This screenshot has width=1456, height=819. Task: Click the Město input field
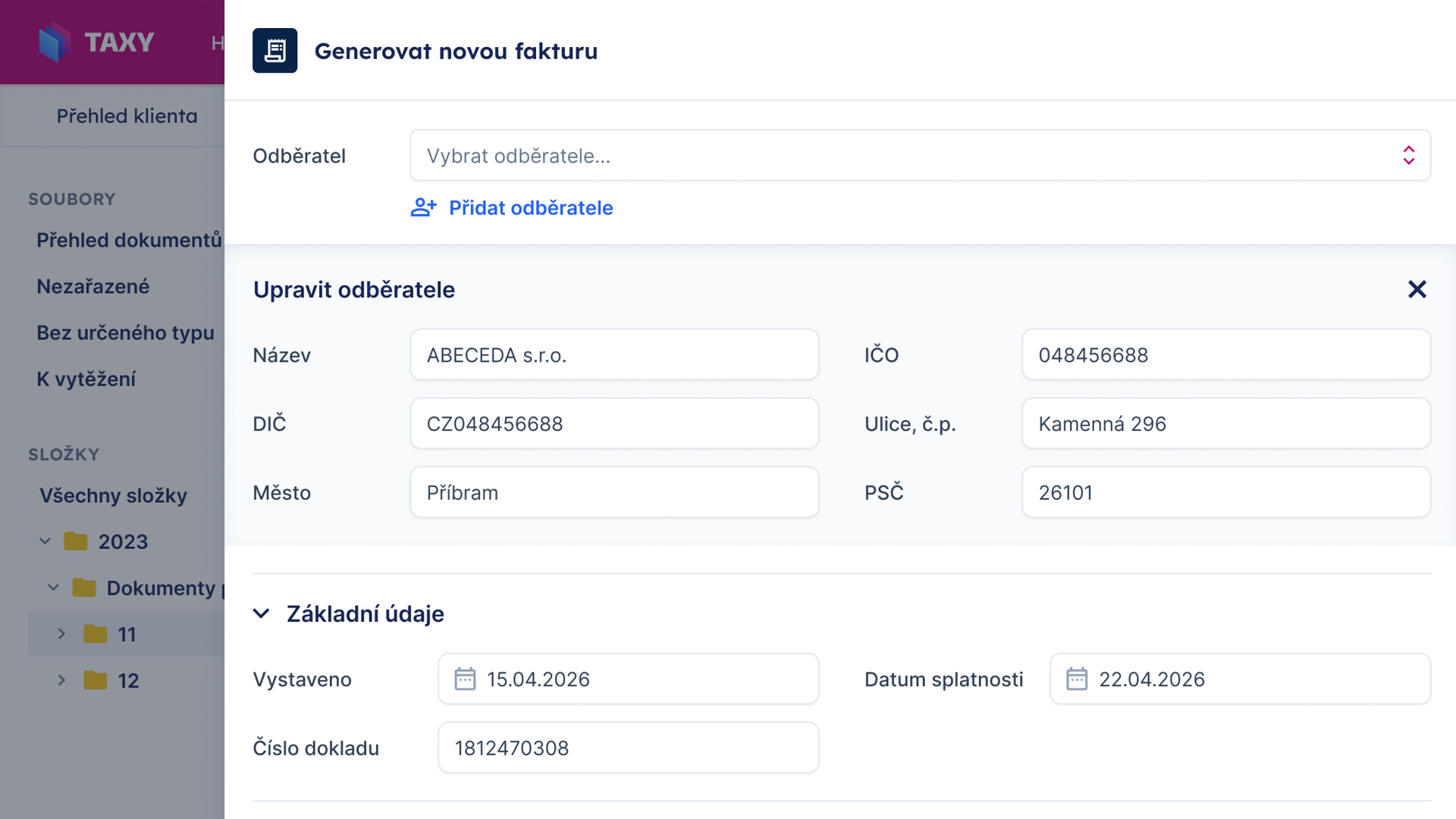tap(614, 492)
